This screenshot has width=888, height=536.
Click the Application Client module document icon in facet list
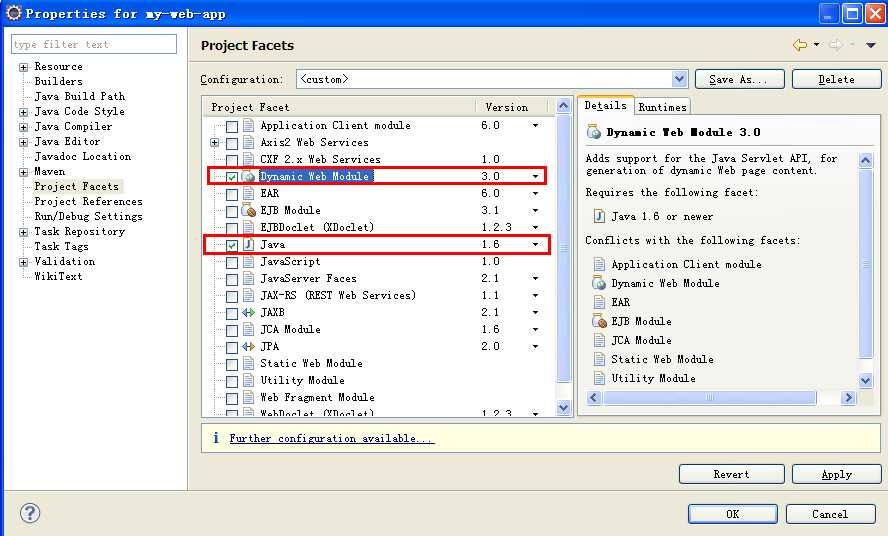pyautogui.click(x=248, y=125)
